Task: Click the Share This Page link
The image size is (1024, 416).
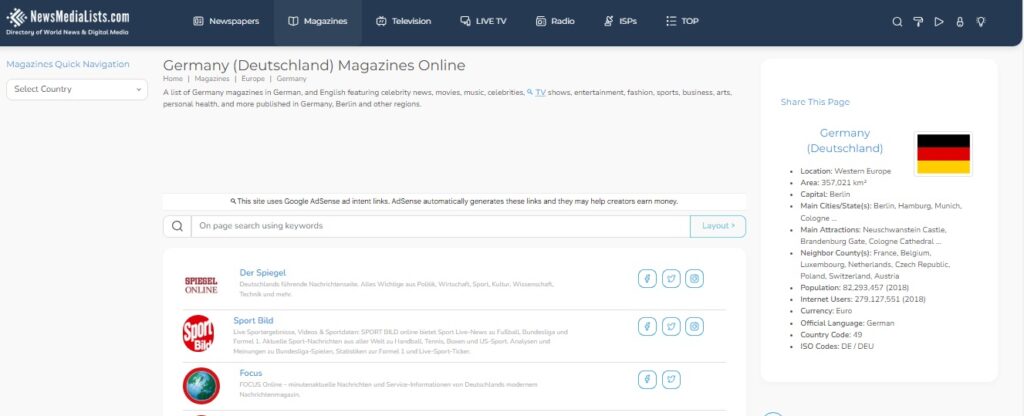Action: pos(815,102)
